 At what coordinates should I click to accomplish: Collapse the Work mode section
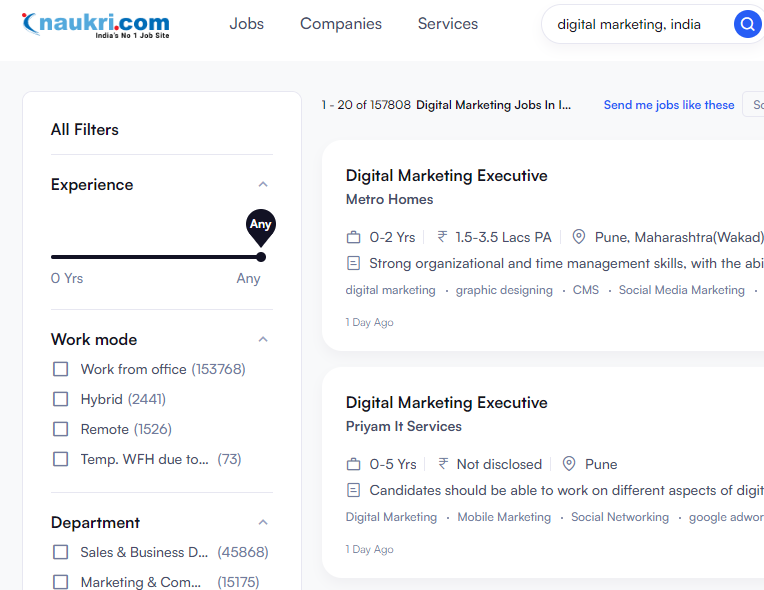click(263, 339)
